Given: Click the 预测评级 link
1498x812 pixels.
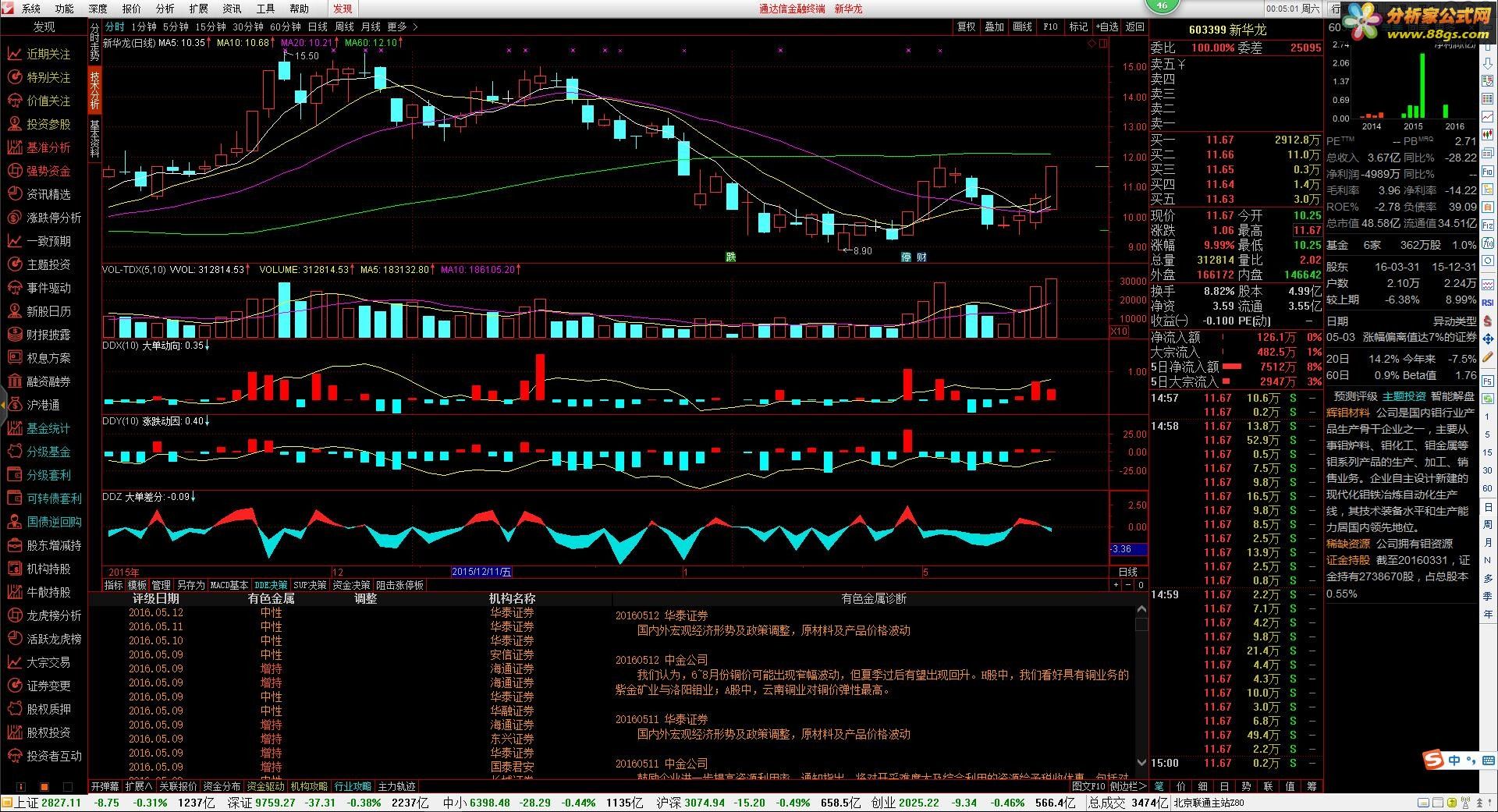Looking at the screenshot, I should pos(1356,396).
